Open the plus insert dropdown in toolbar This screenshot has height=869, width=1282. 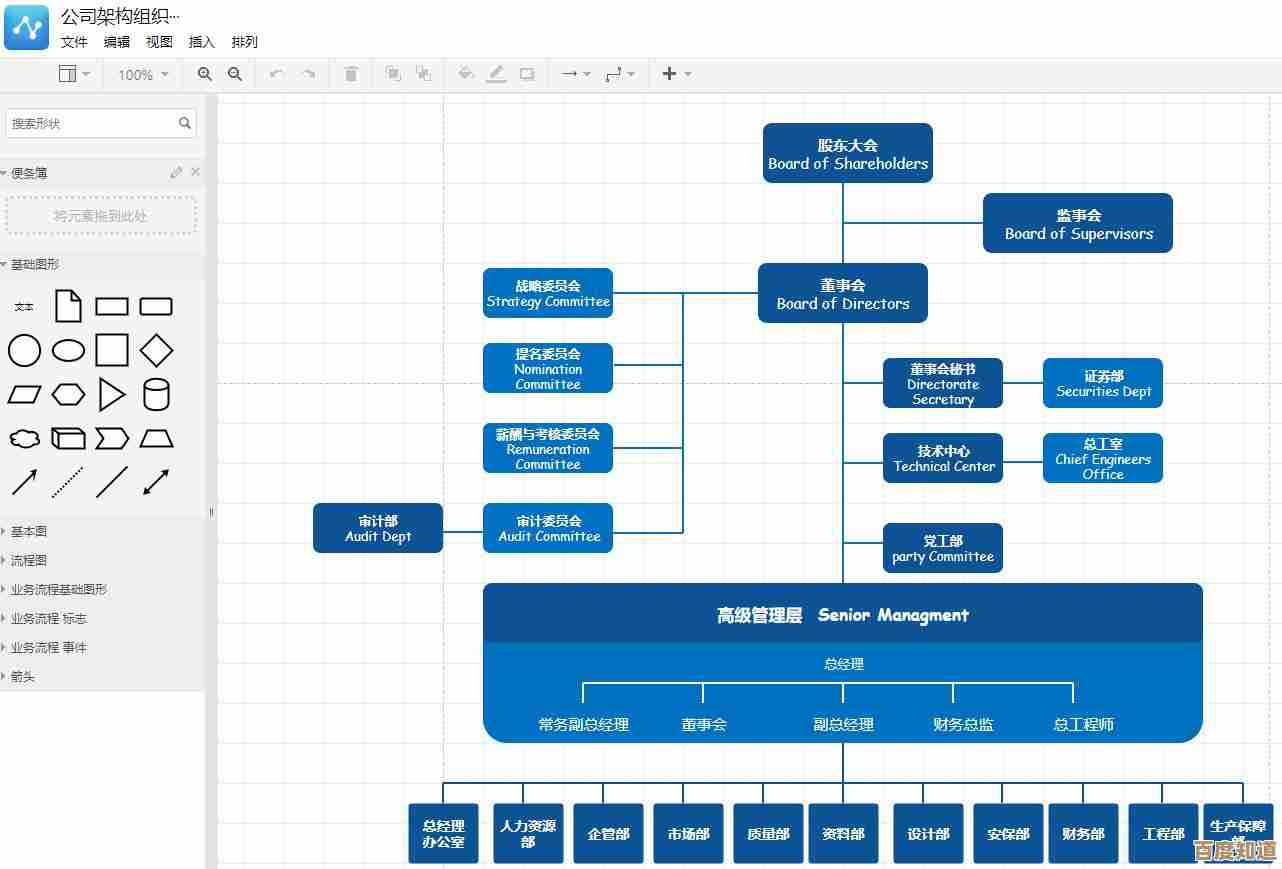coord(676,74)
